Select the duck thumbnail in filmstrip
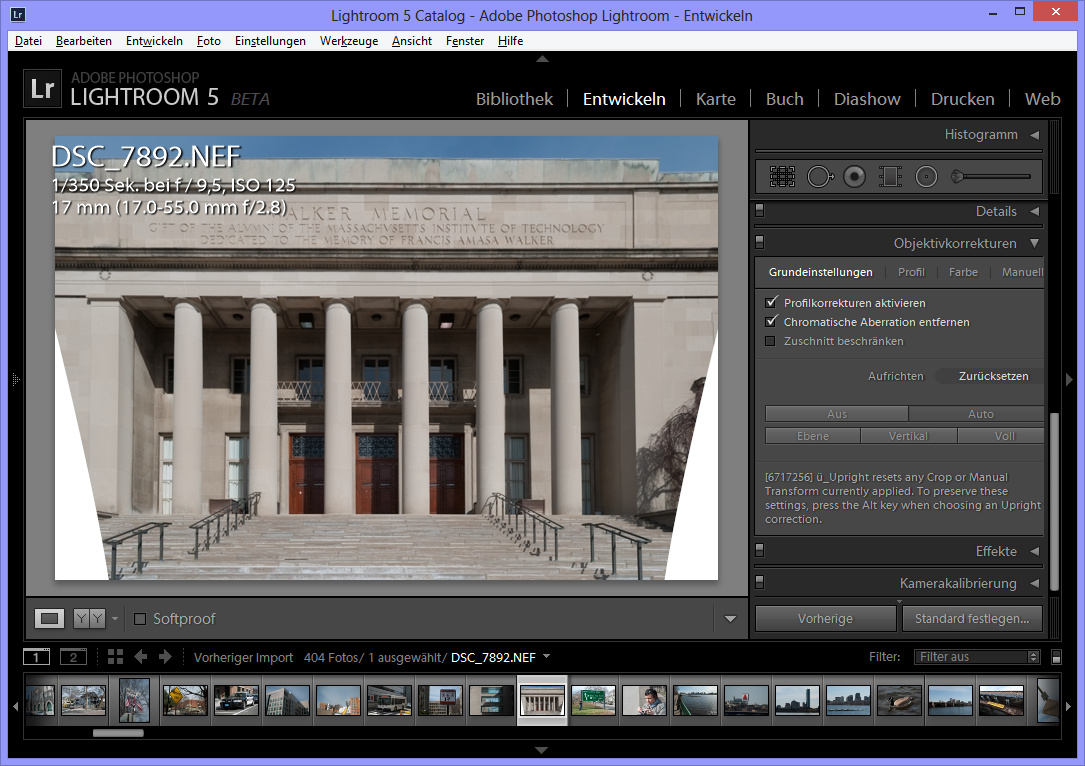The width and height of the screenshot is (1085, 766). (x=899, y=700)
